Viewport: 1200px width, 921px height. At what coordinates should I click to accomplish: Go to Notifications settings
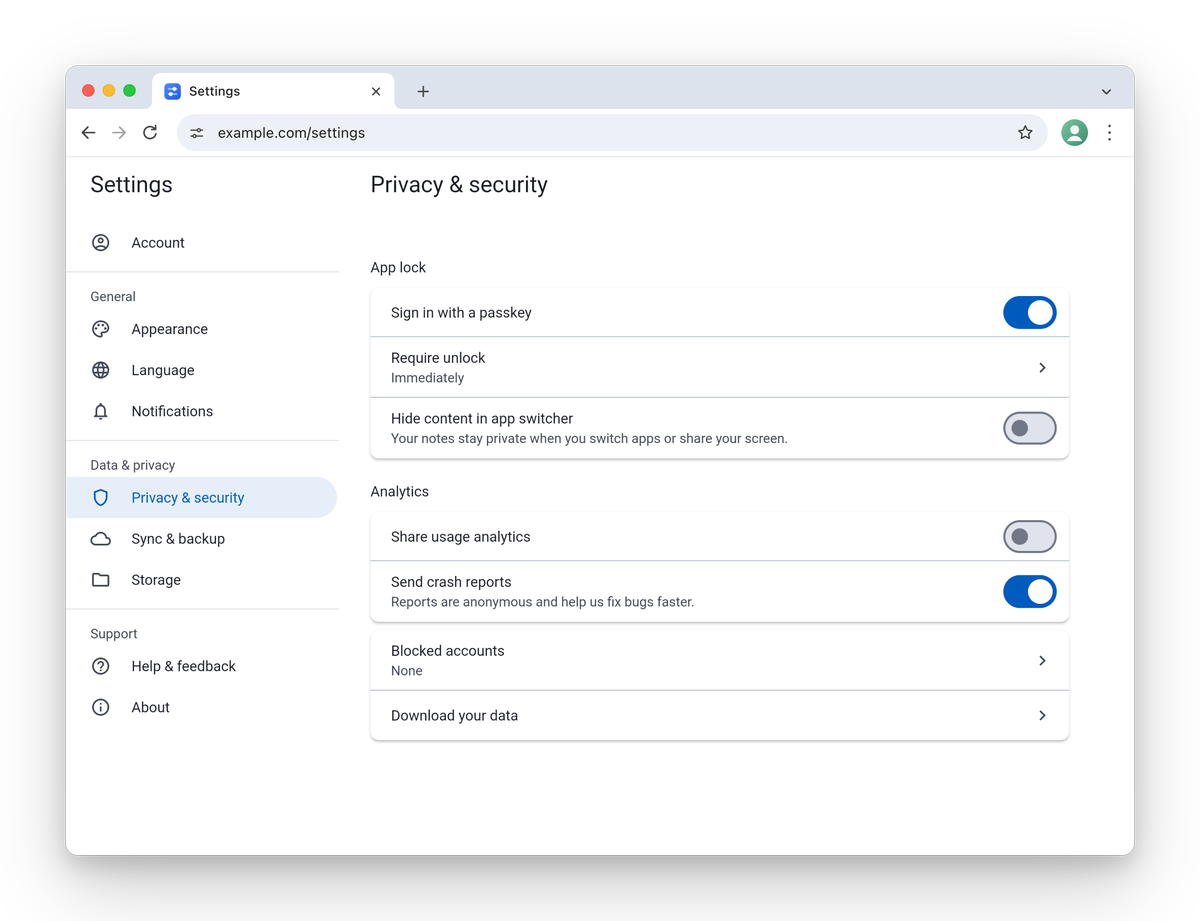click(x=202, y=411)
